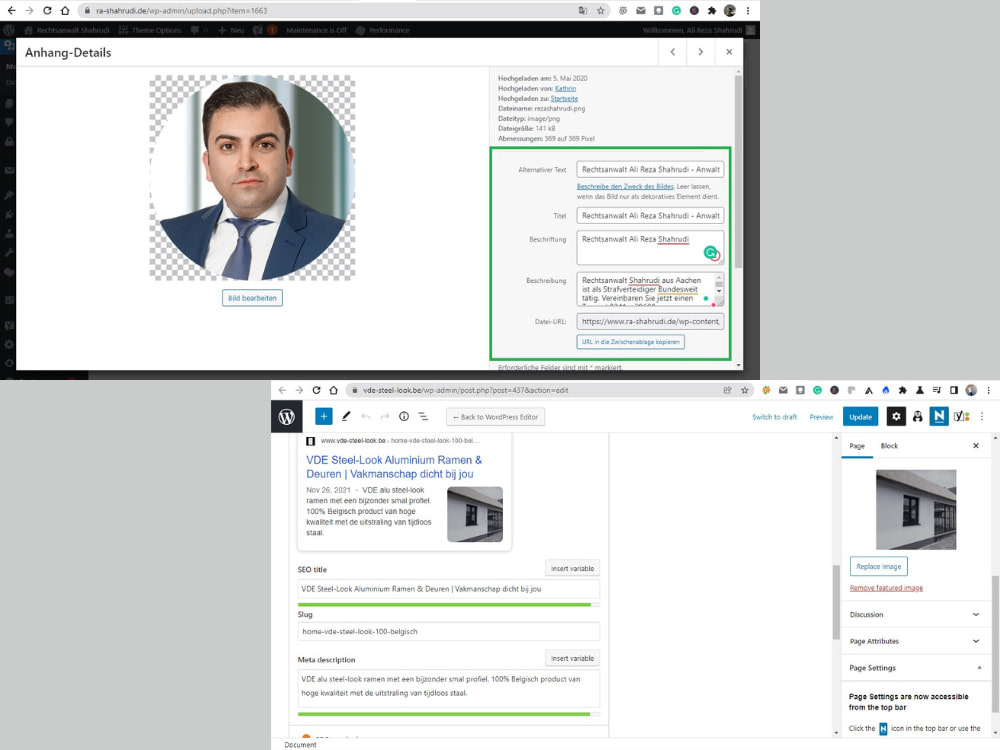Click the Replace Image button

[x=878, y=566]
